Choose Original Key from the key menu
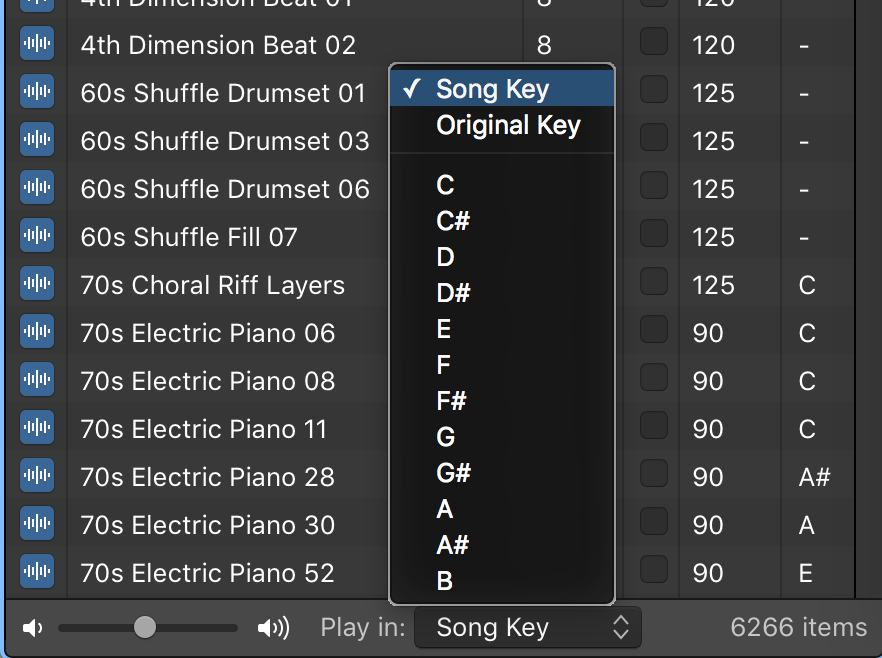Screen dimensions: 882x658 508,125
